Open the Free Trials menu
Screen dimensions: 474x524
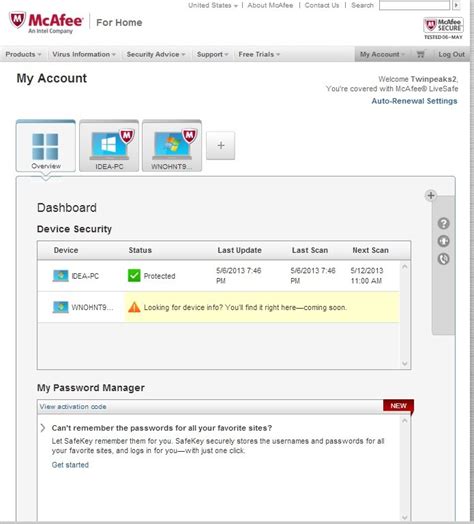[259, 54]
